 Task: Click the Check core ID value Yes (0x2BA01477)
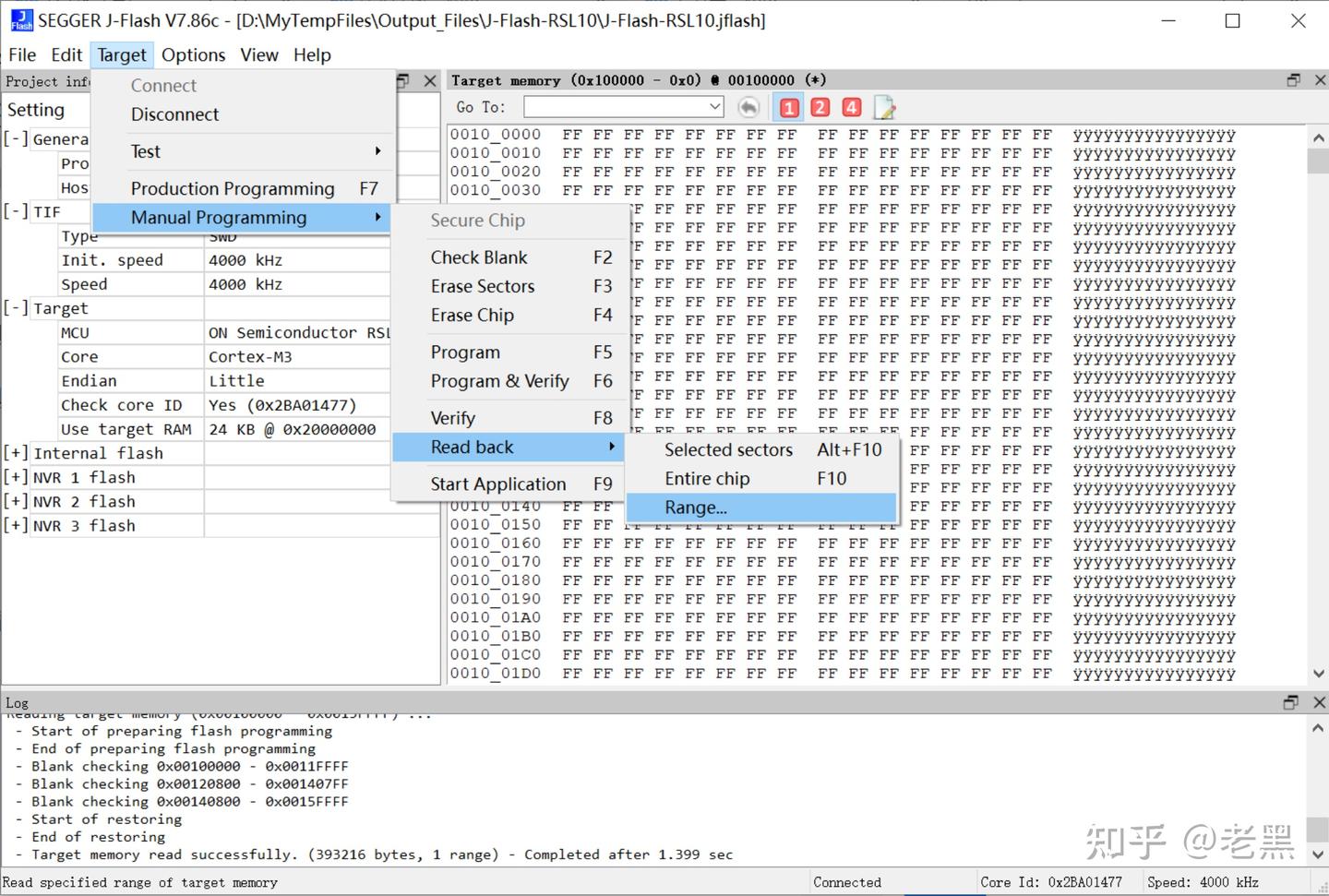tap(282, 404)
